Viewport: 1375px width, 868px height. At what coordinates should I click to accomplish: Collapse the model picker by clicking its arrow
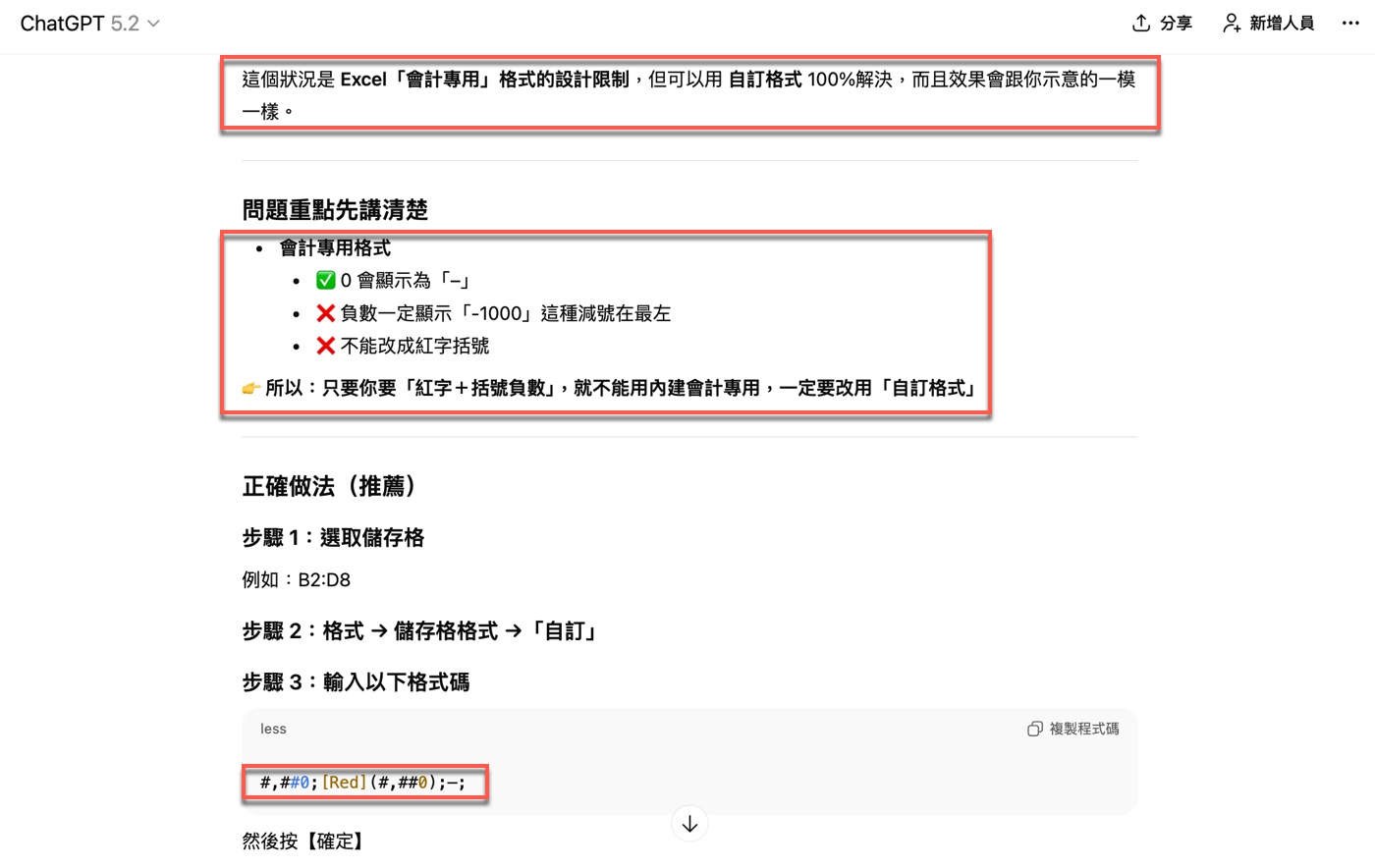pyautogui.click(x=153, y=23)
